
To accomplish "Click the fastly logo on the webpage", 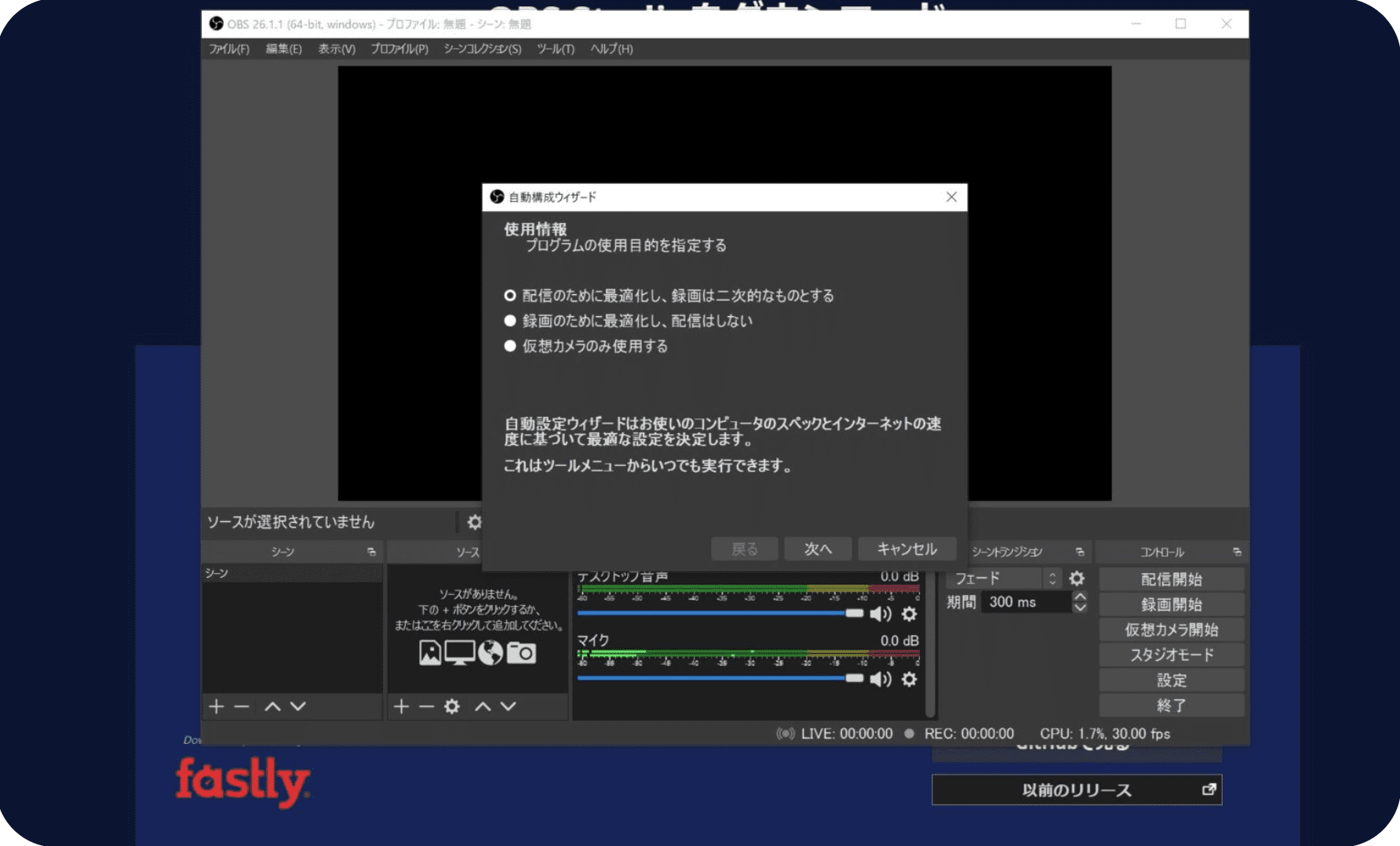I will [242, 781].
